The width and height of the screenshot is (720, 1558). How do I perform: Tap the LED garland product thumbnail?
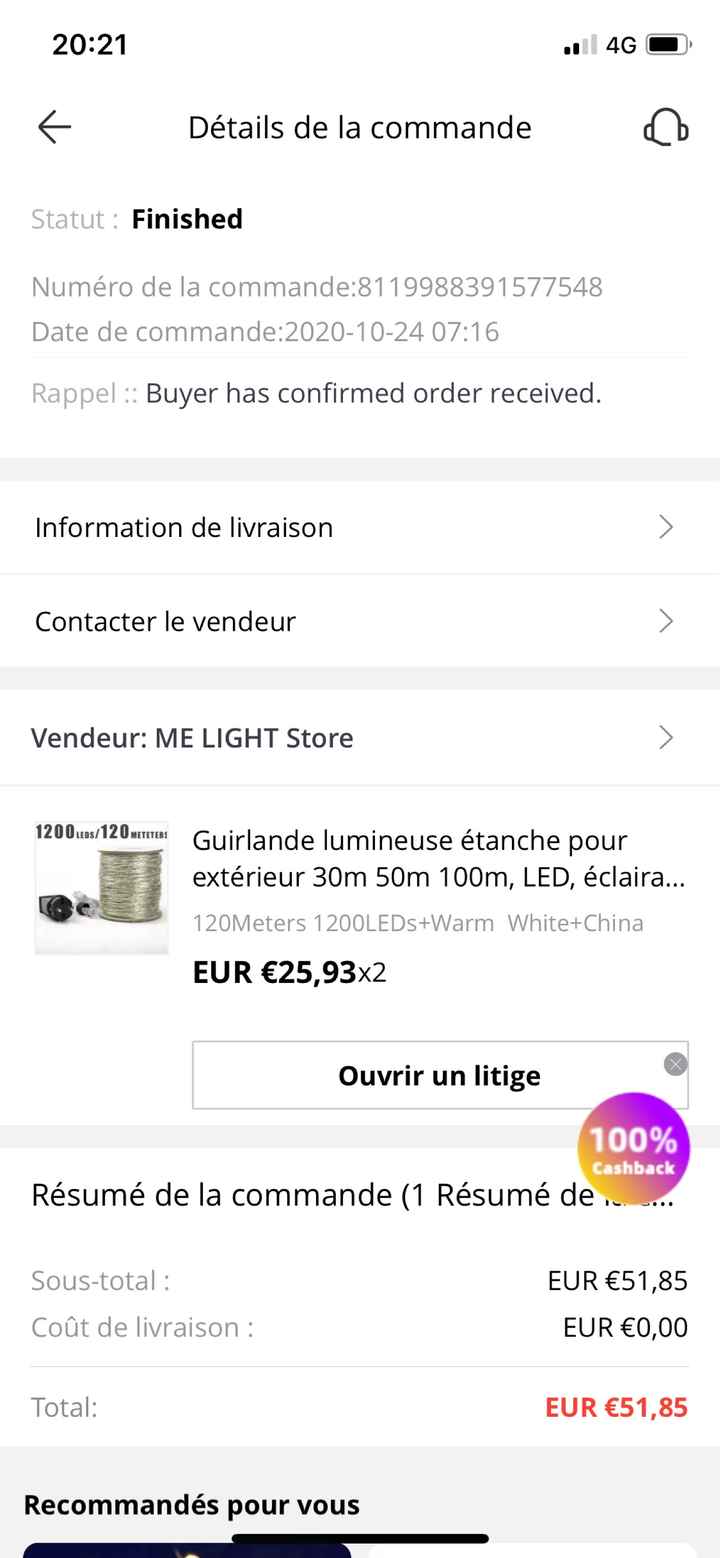101,887
